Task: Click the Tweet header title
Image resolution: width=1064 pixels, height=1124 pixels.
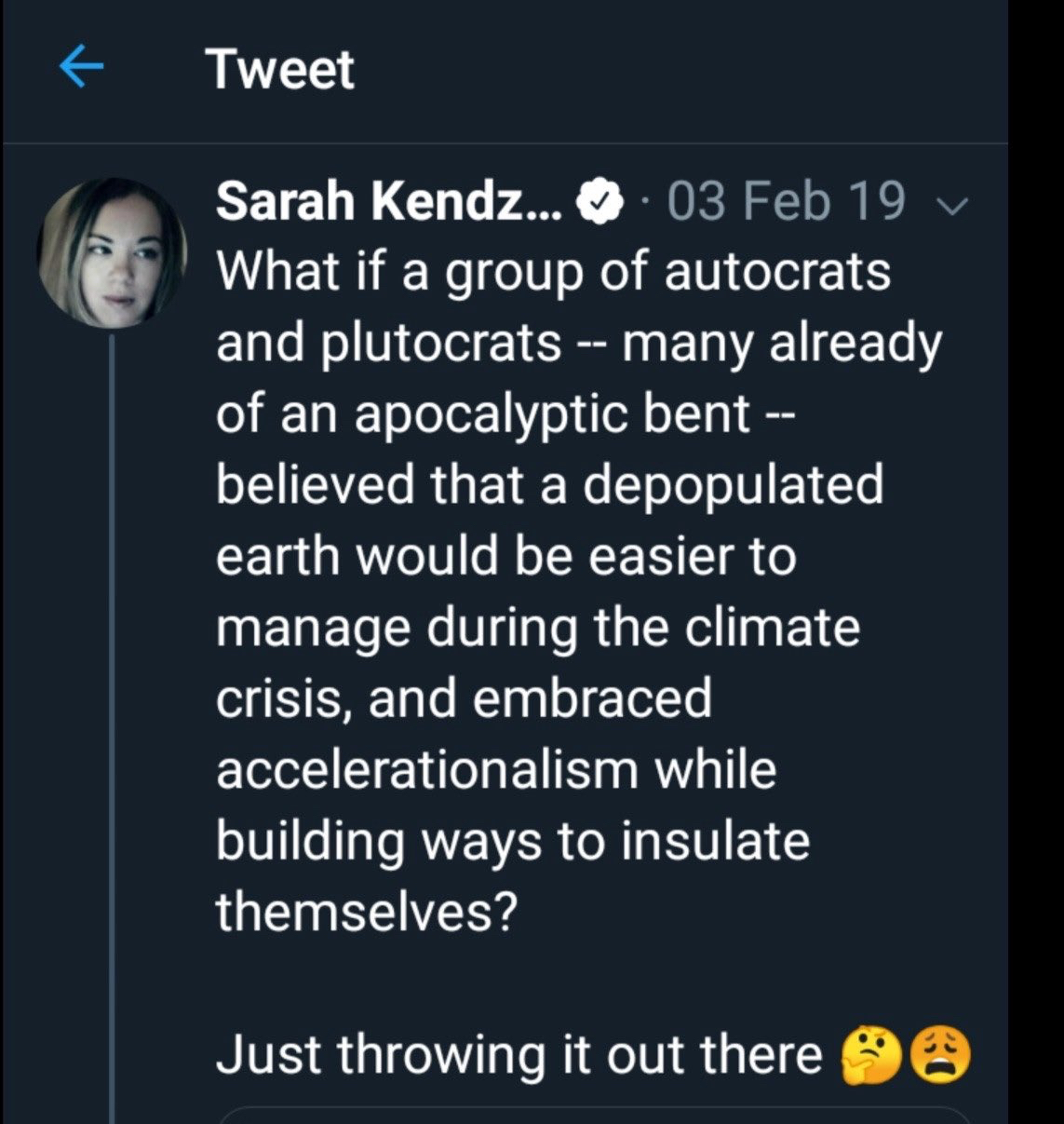Action: [x=280, y=70]
